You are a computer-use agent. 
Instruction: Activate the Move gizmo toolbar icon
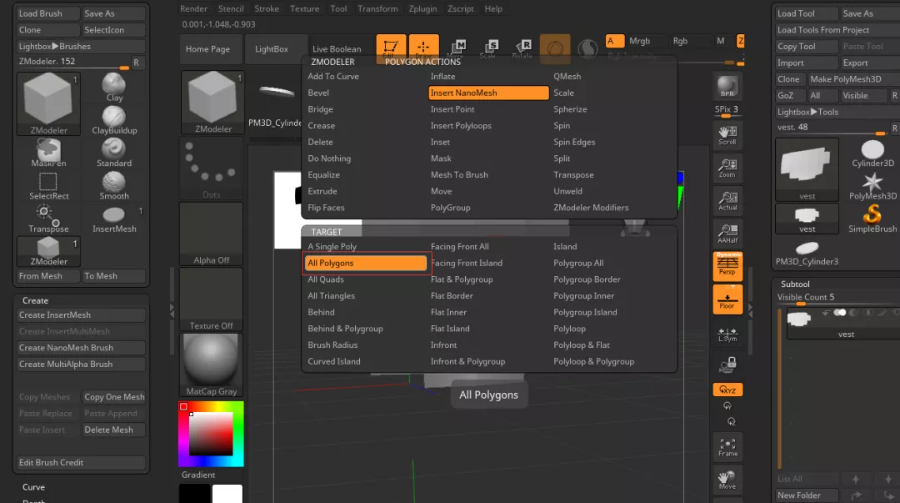point(456,48)
